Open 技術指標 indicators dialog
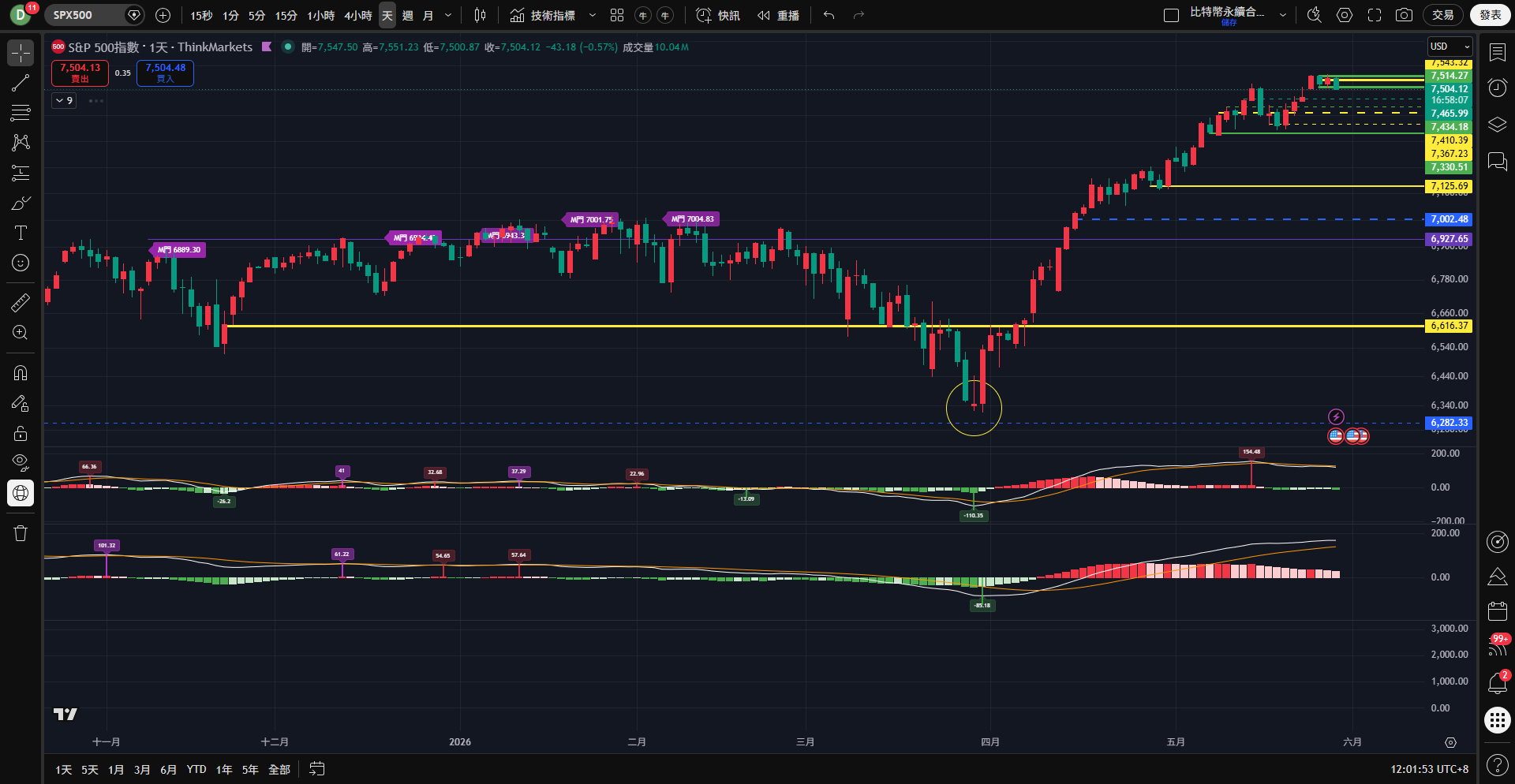 tap(542, 15)
